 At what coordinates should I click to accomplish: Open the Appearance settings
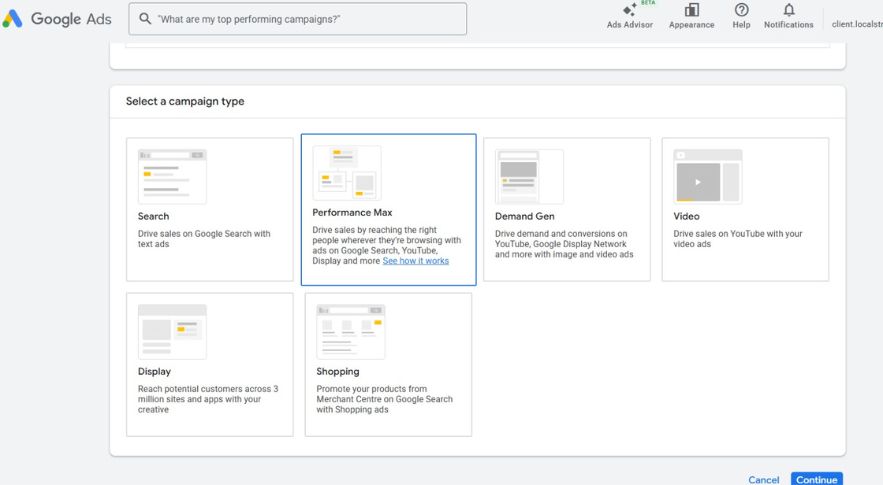(x=692, y=16)
